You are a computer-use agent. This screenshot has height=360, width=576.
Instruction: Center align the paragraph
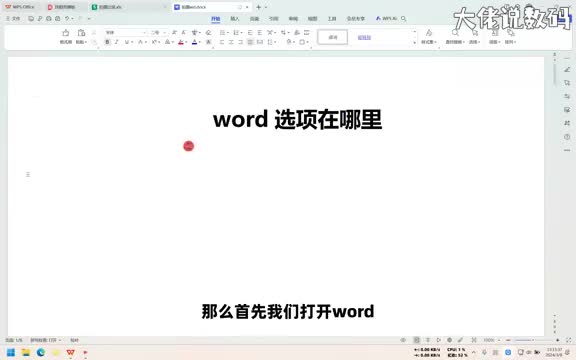[231, 42]
